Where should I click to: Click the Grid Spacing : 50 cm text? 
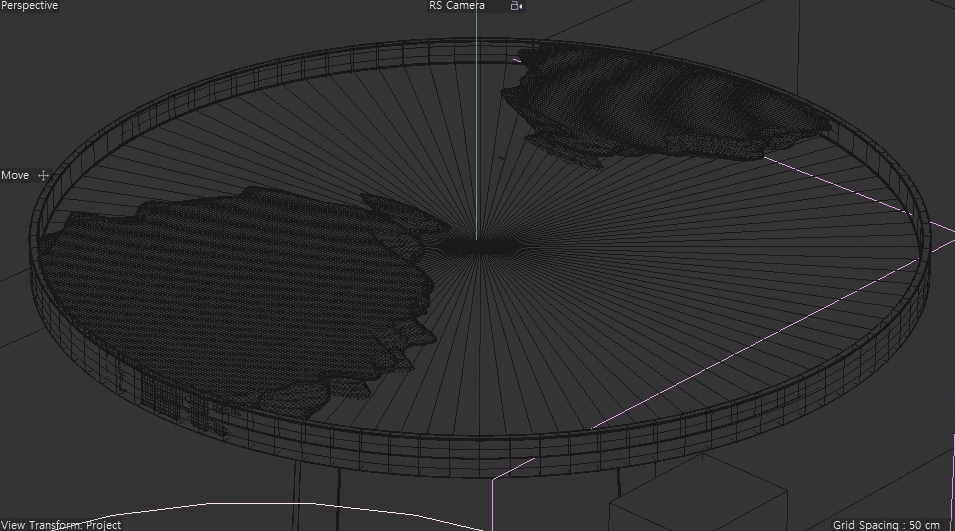tap(886, 525)
